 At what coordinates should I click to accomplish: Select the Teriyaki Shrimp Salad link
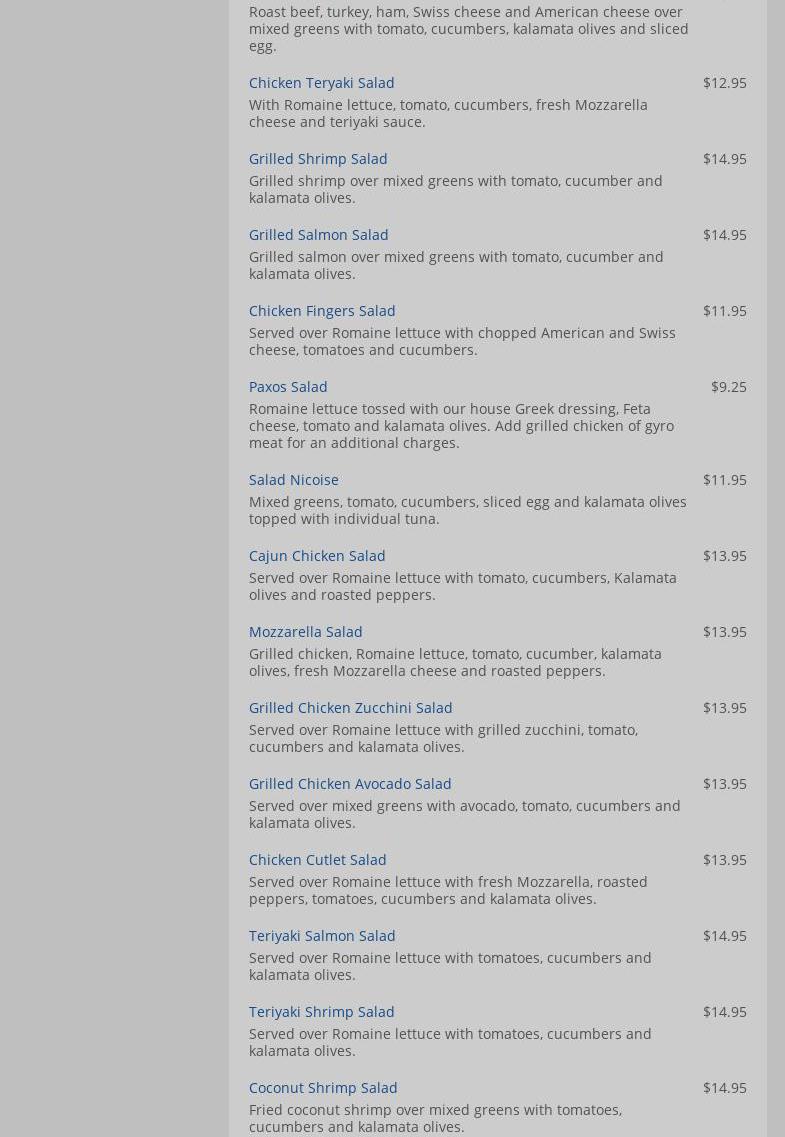[x=321, y=1012]
